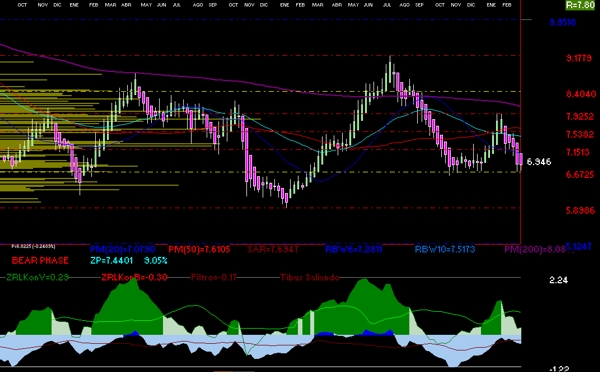Click the 9.1779 resistance level on price axis

[579, 58]
